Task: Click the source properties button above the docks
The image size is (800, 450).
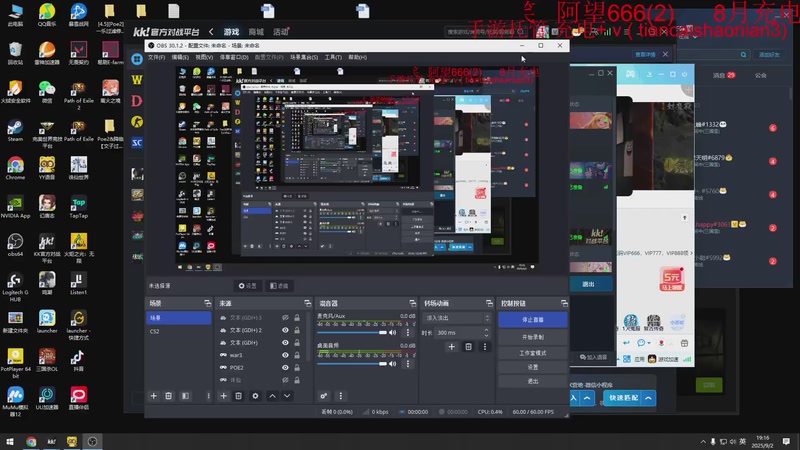Action: coord(247,286)
